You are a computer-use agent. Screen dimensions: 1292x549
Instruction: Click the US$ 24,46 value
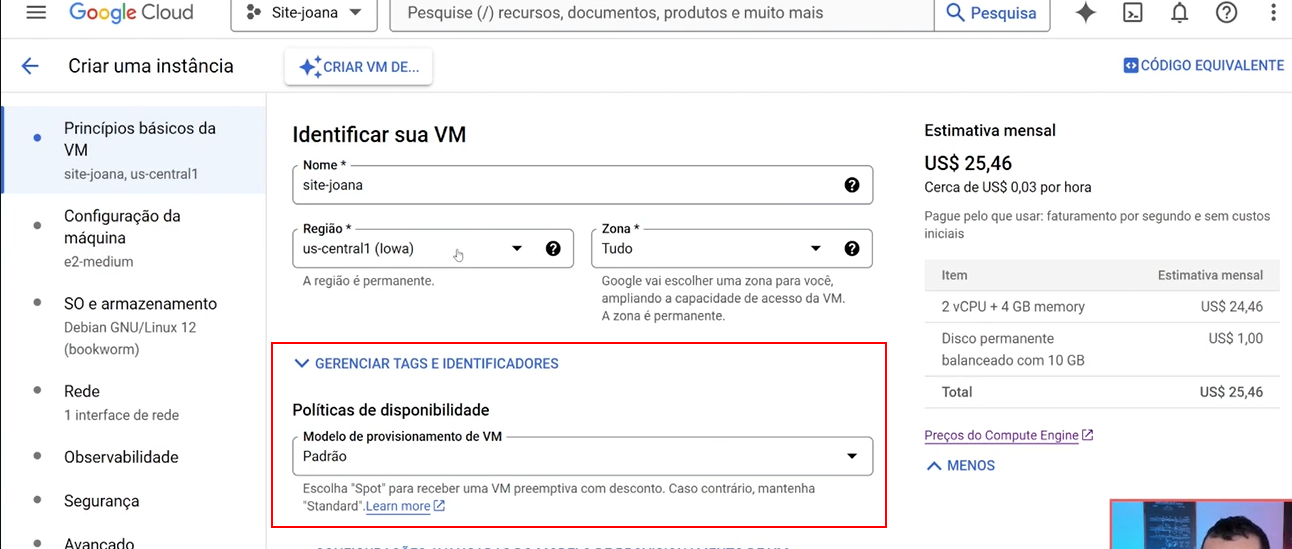click(1231, 307)
